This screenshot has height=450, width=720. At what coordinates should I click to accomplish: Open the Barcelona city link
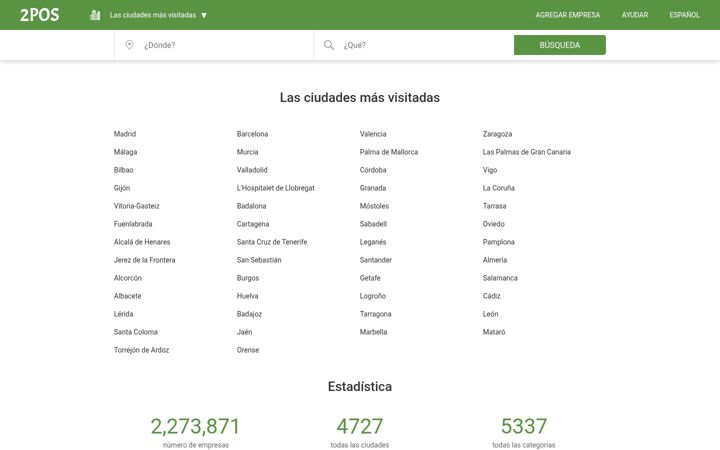point(253,134)
